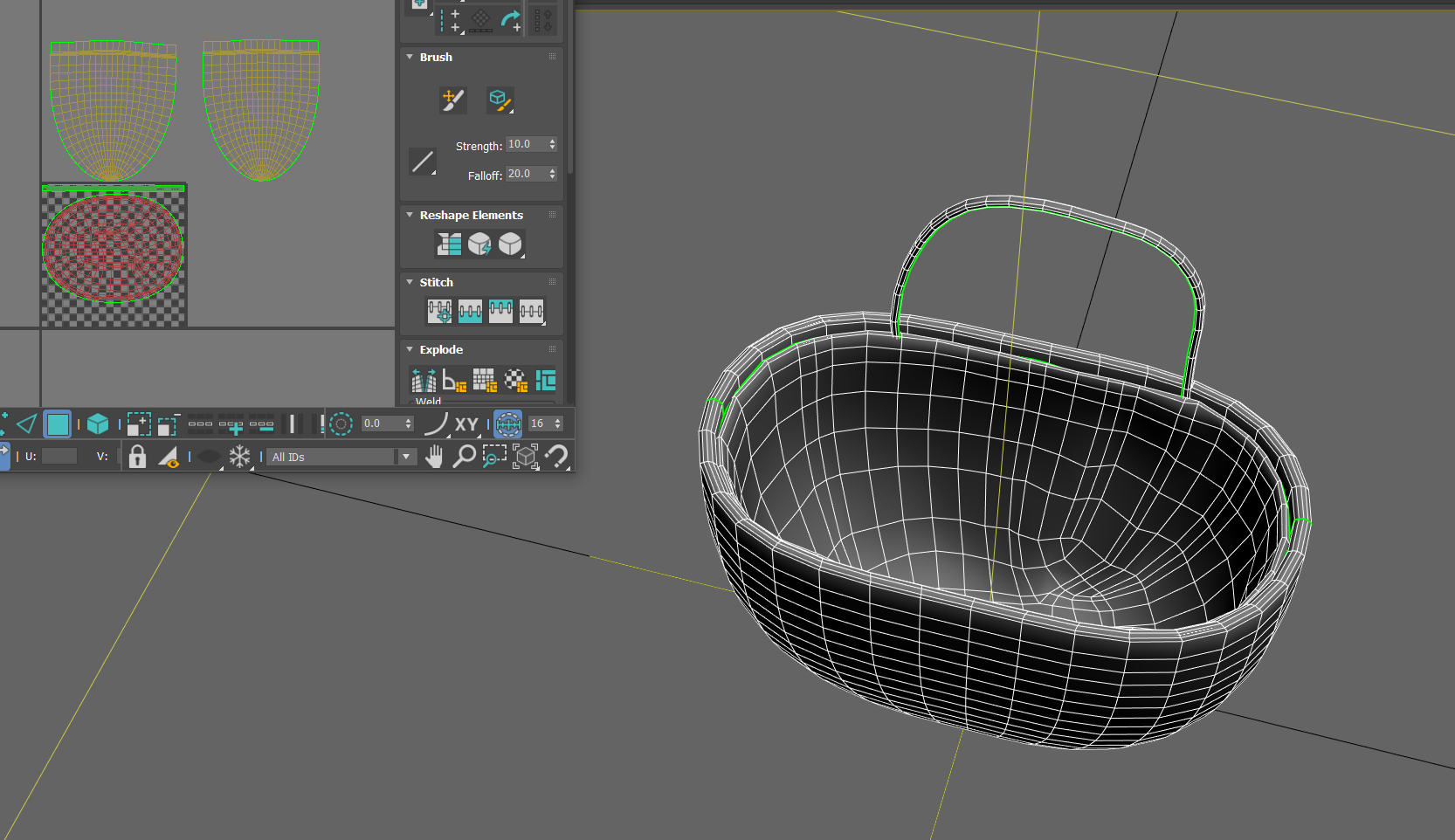Select the Relax brush tool in Brush rollout
The image size is (1455, 840).
point(500,100)
